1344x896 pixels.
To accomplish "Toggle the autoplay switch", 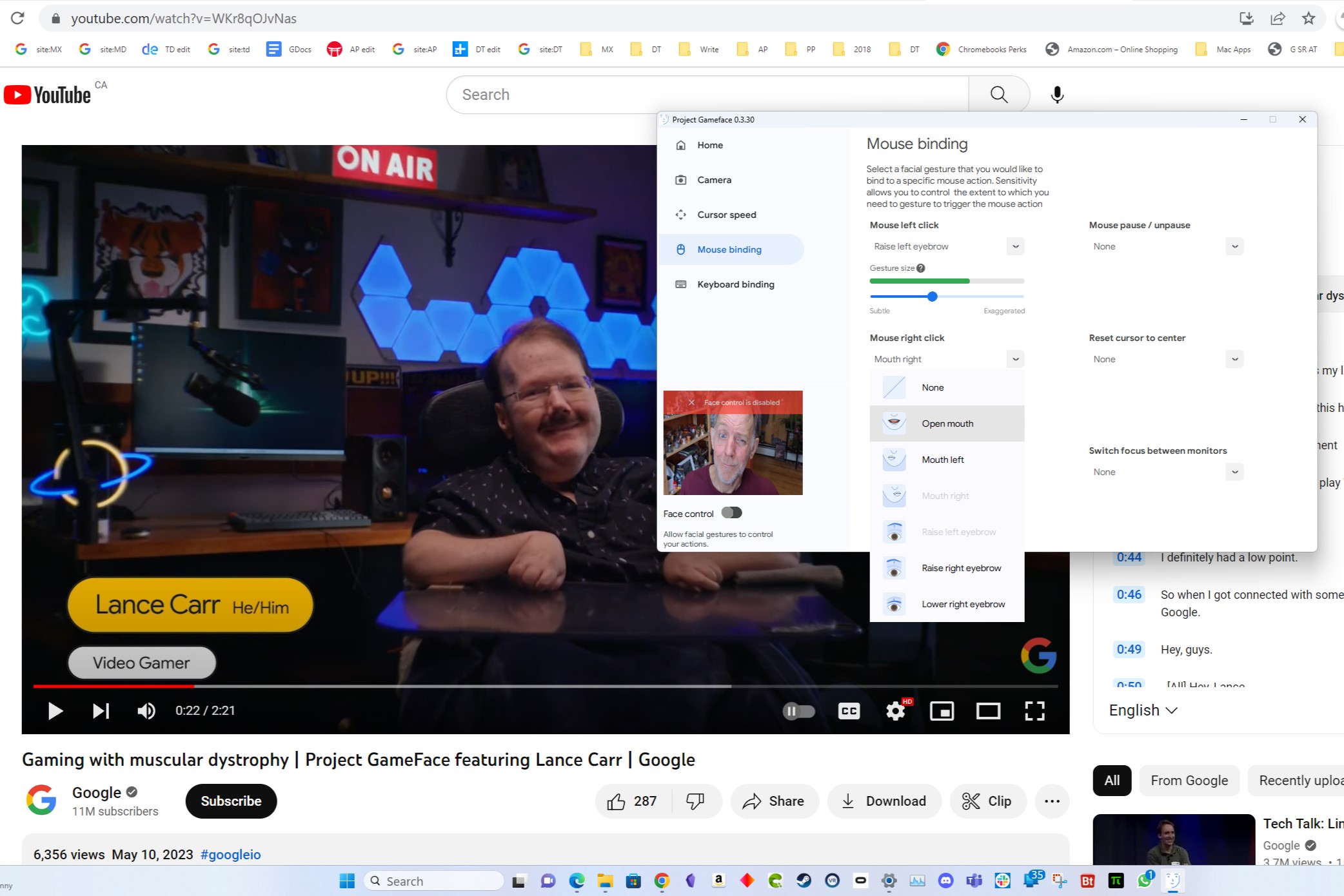I will (799, 711).
